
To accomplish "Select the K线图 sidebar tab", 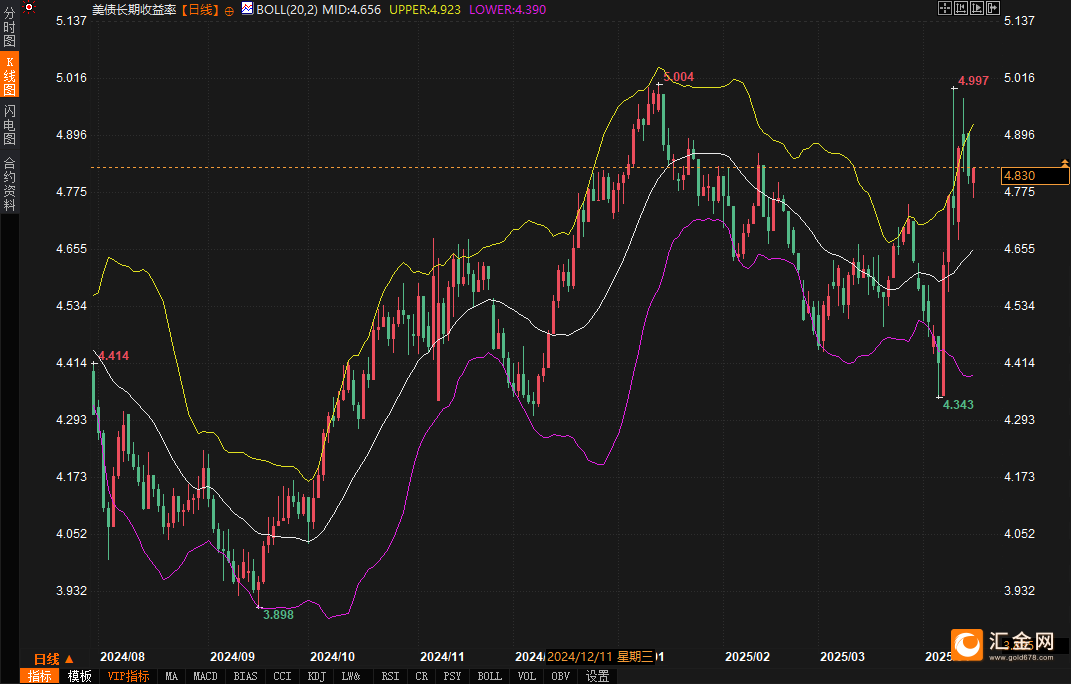I will 10,75.
